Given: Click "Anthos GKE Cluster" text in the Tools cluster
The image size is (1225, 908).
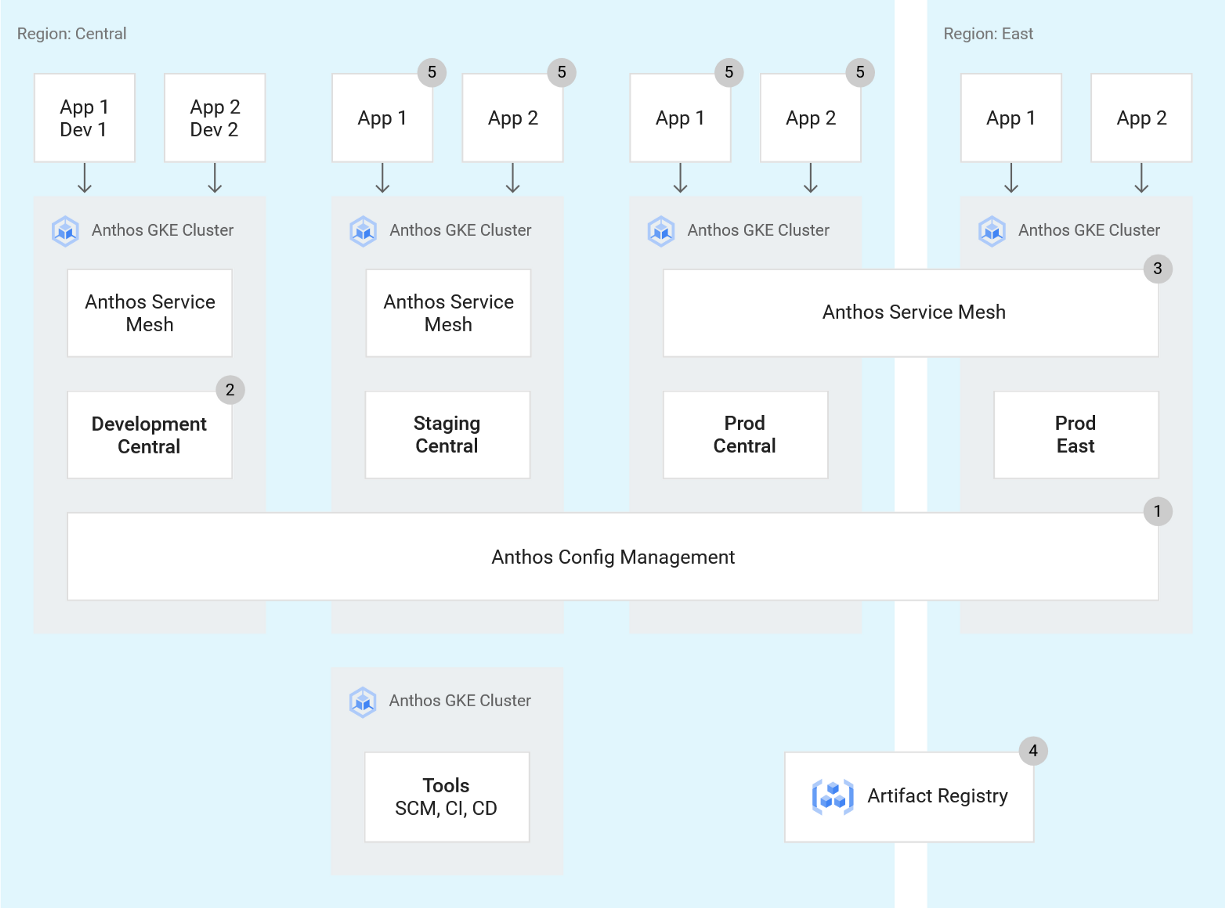Looking at the screenshot, I should [x=461, y=701].
